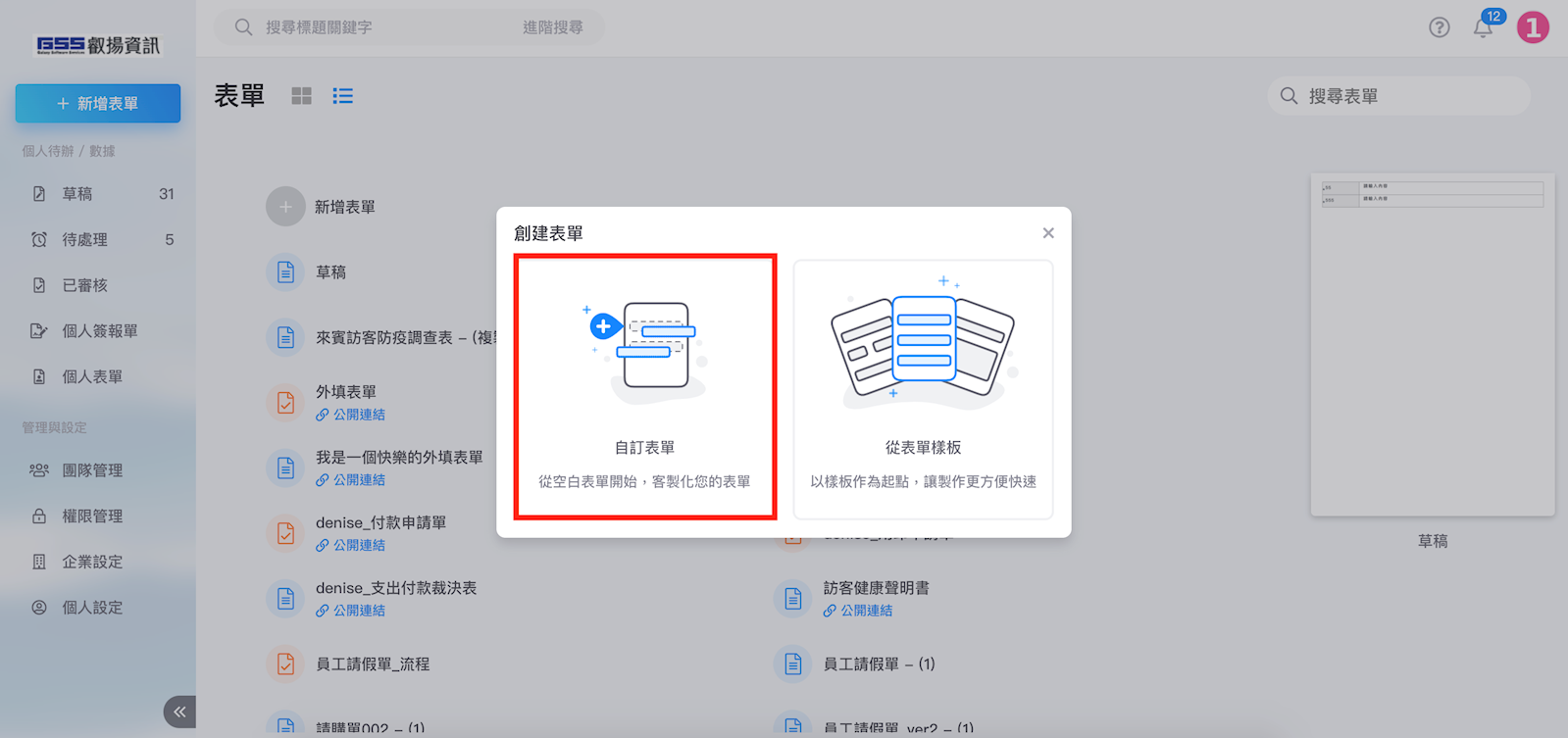
Task: Open the user profile avatar
Action: [1533, 27]
